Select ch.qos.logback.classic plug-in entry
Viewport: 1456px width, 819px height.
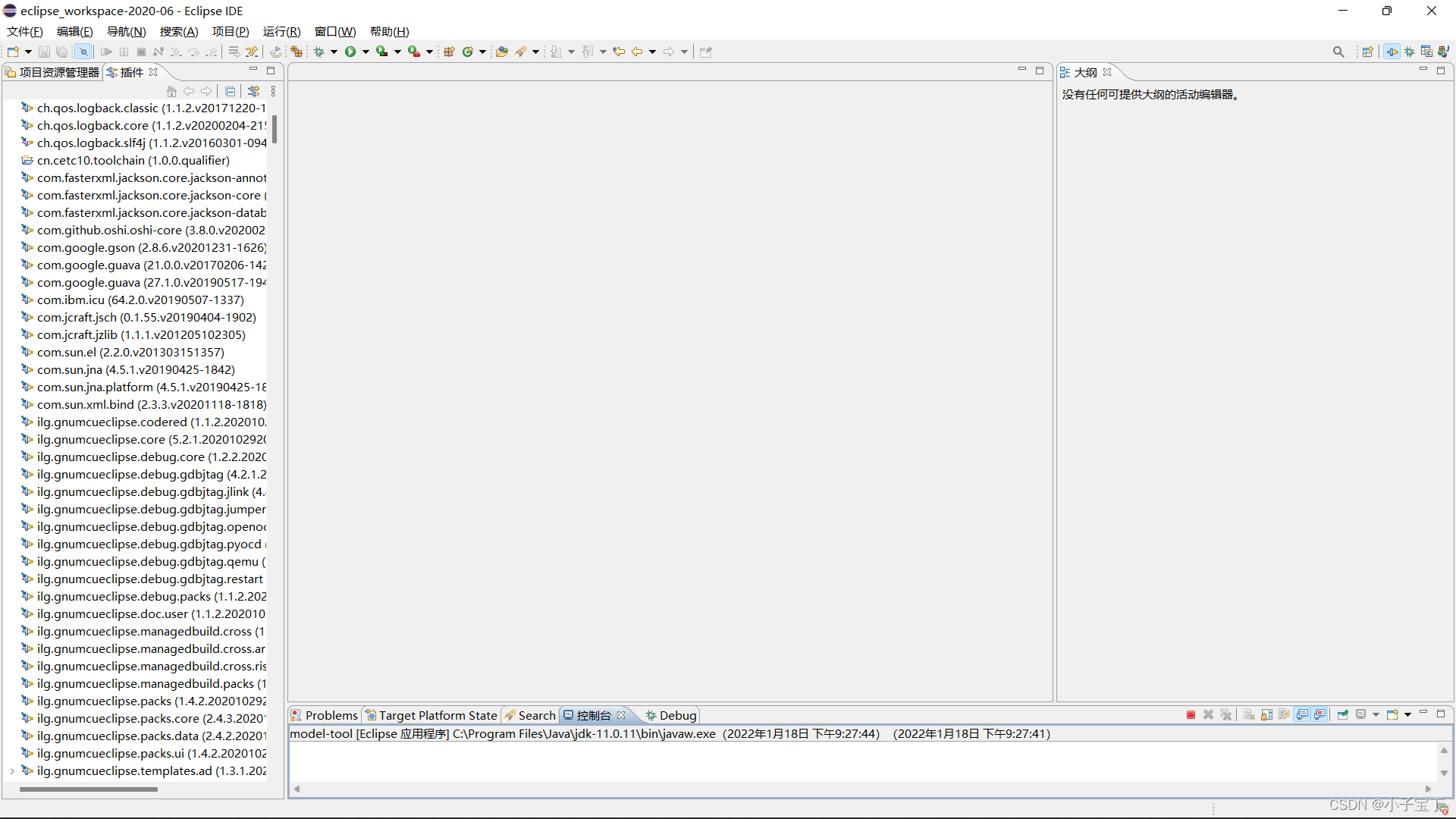point(143,108)
